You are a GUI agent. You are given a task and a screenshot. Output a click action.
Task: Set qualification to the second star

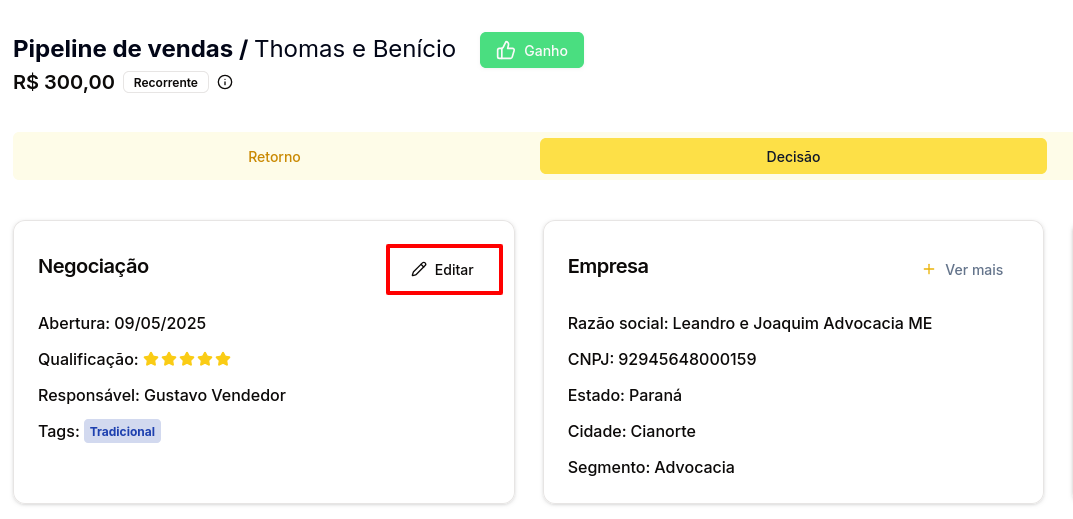tap(169, 359)
